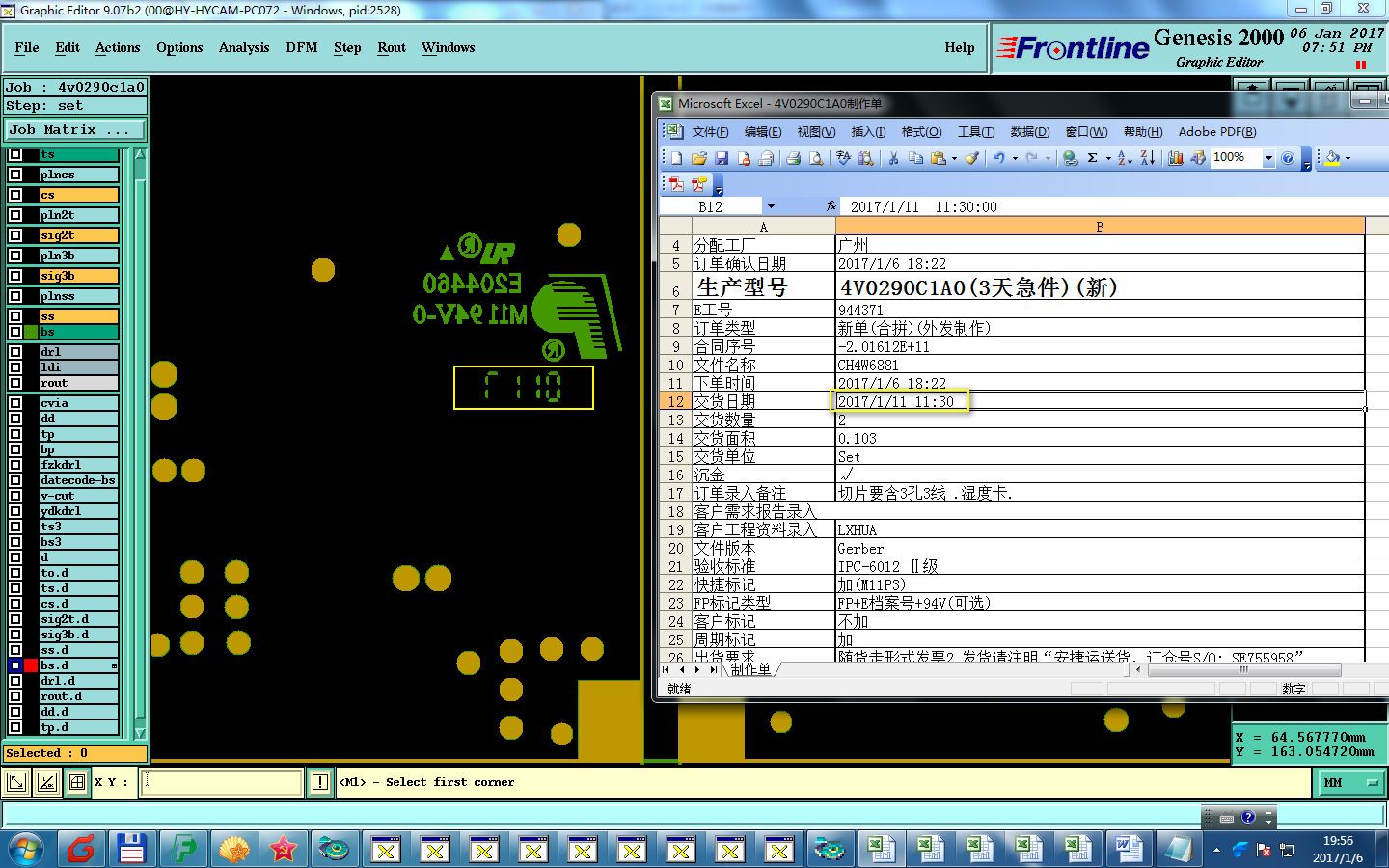
Task: Click the Cut scissors icon in Excel
Action: click(x=893, y=158)
